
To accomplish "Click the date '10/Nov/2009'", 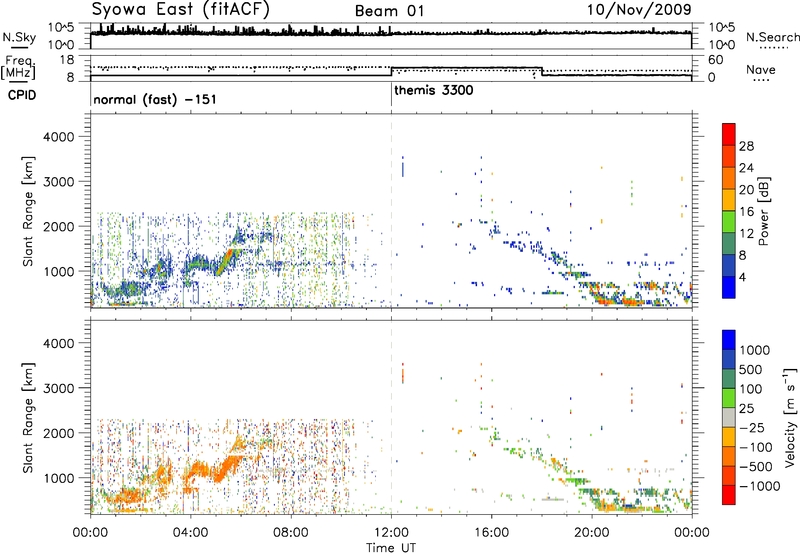I will coord(639,10).
